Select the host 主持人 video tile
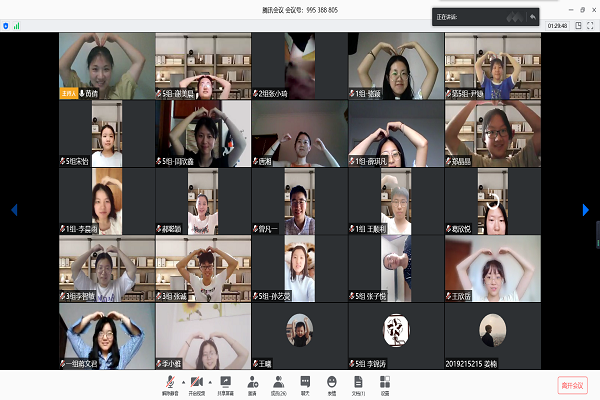600x400 pixels. click(x=106, y=65)
